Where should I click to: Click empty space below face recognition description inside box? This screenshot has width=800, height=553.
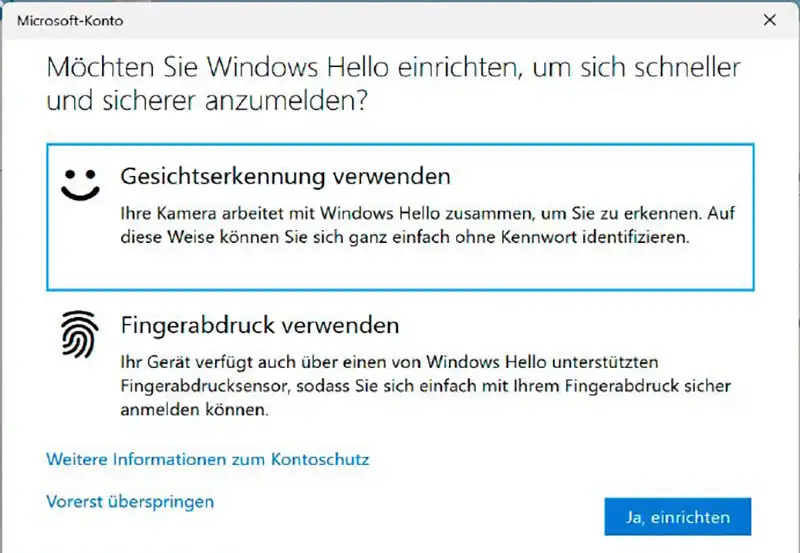pyautogui.click(x=400, y=268)
